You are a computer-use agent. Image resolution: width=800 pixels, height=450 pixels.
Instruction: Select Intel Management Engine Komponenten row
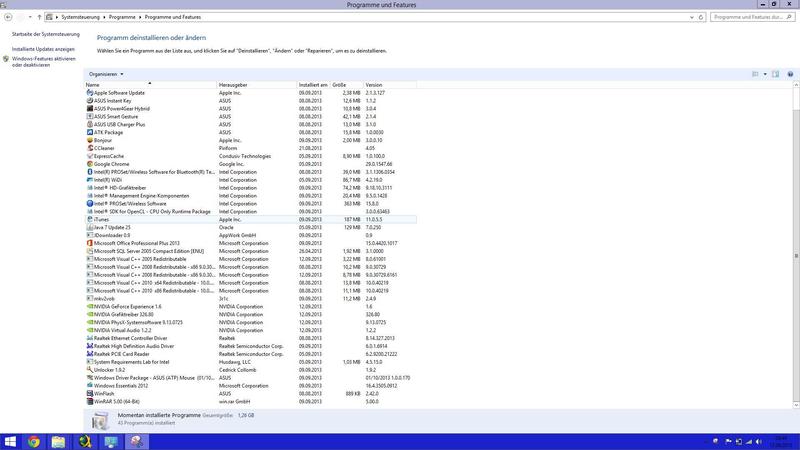(x=251, y=195)
